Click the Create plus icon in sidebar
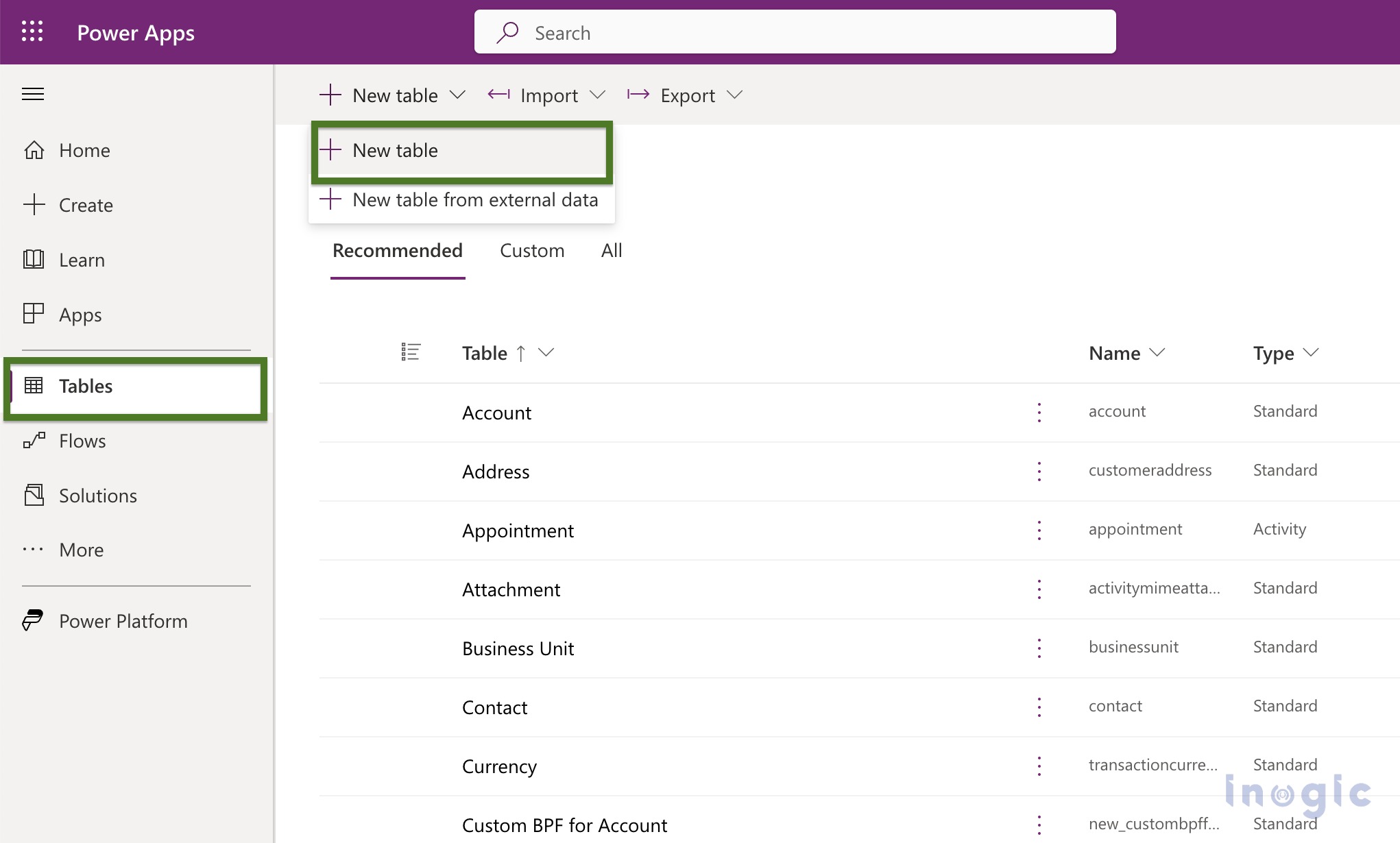 tap(34, 205)
